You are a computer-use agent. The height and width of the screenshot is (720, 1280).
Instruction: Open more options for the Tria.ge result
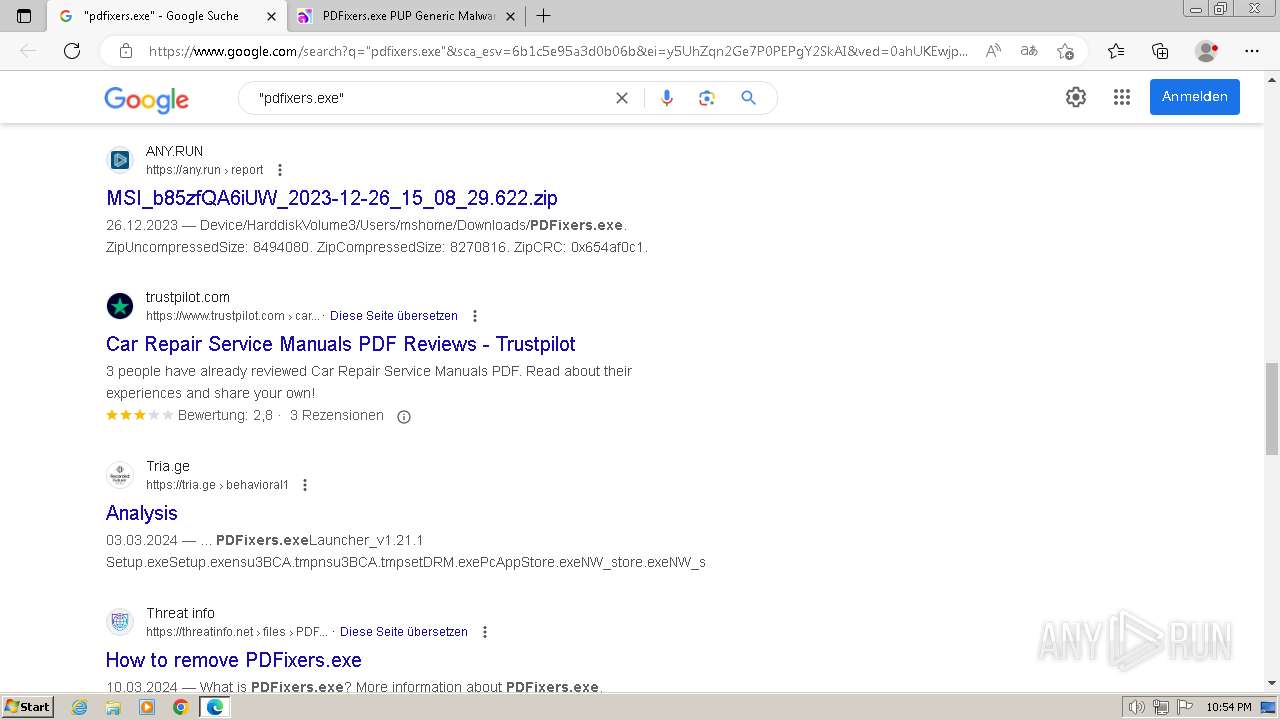coord(305,485)
